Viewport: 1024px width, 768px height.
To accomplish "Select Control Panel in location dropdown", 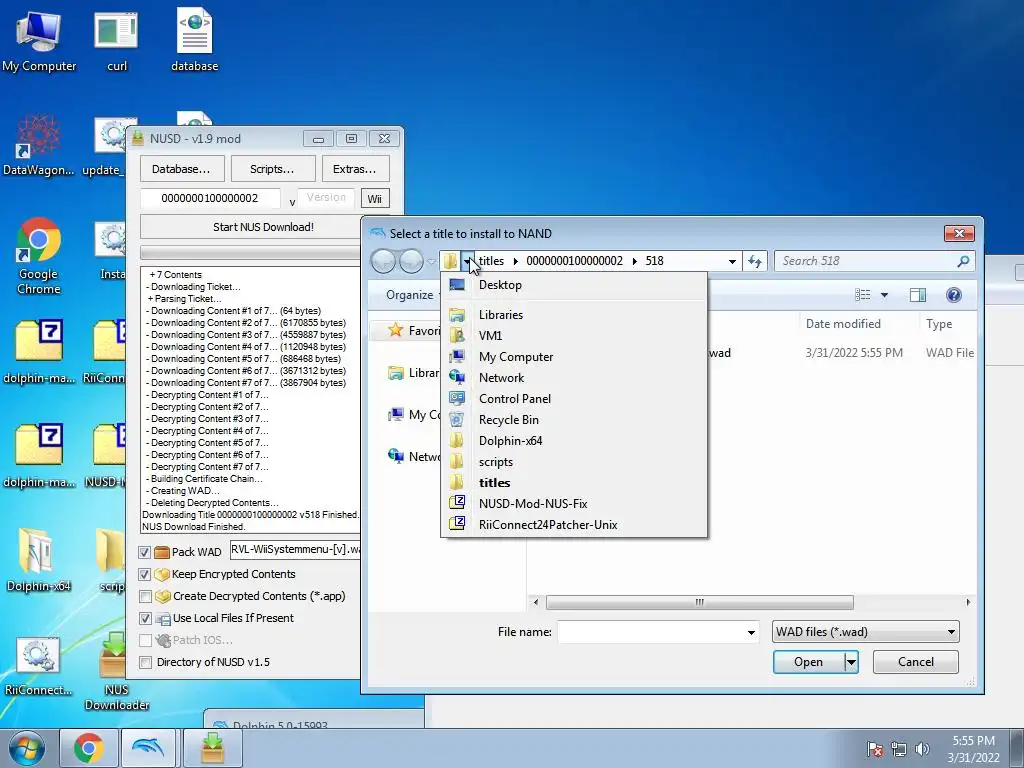I will 574,399.
